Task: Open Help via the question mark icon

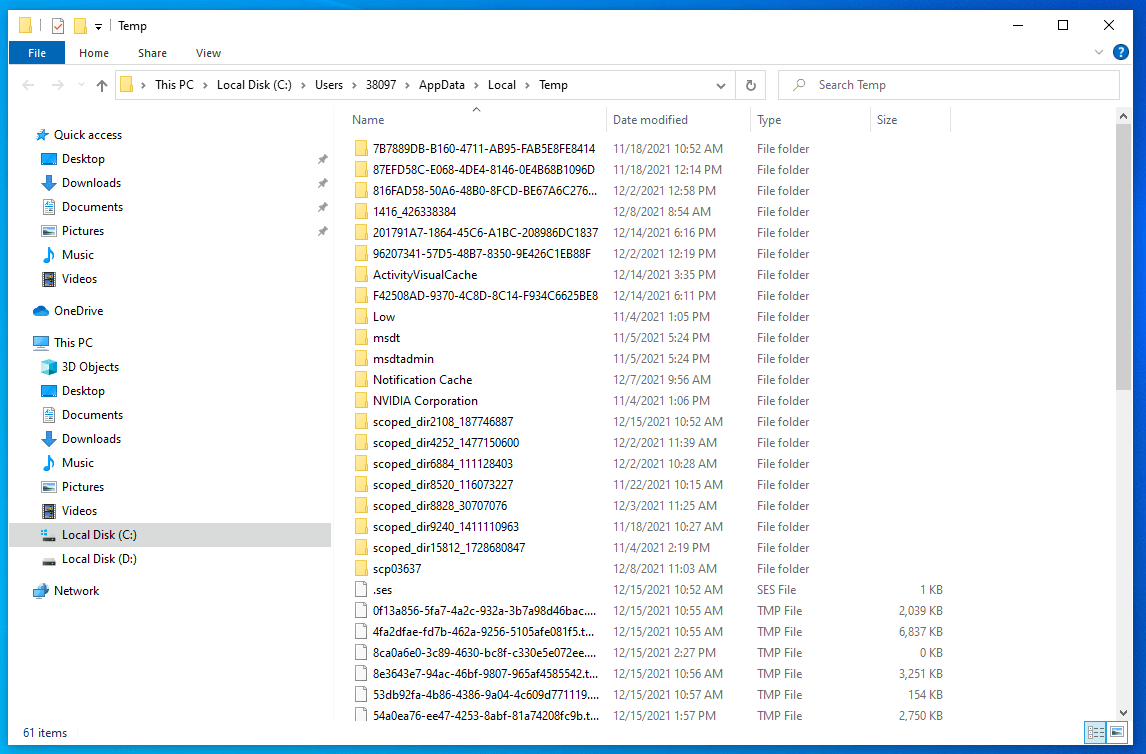Action: [1120, 52]
